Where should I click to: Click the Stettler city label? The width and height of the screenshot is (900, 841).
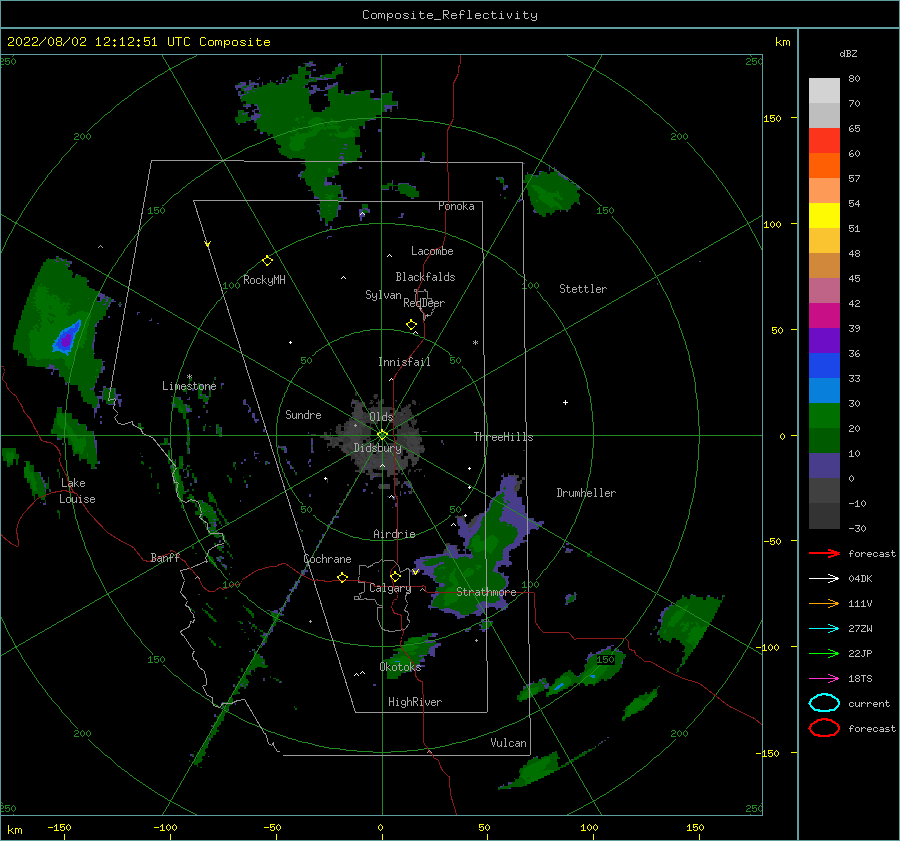pos(583,289)
